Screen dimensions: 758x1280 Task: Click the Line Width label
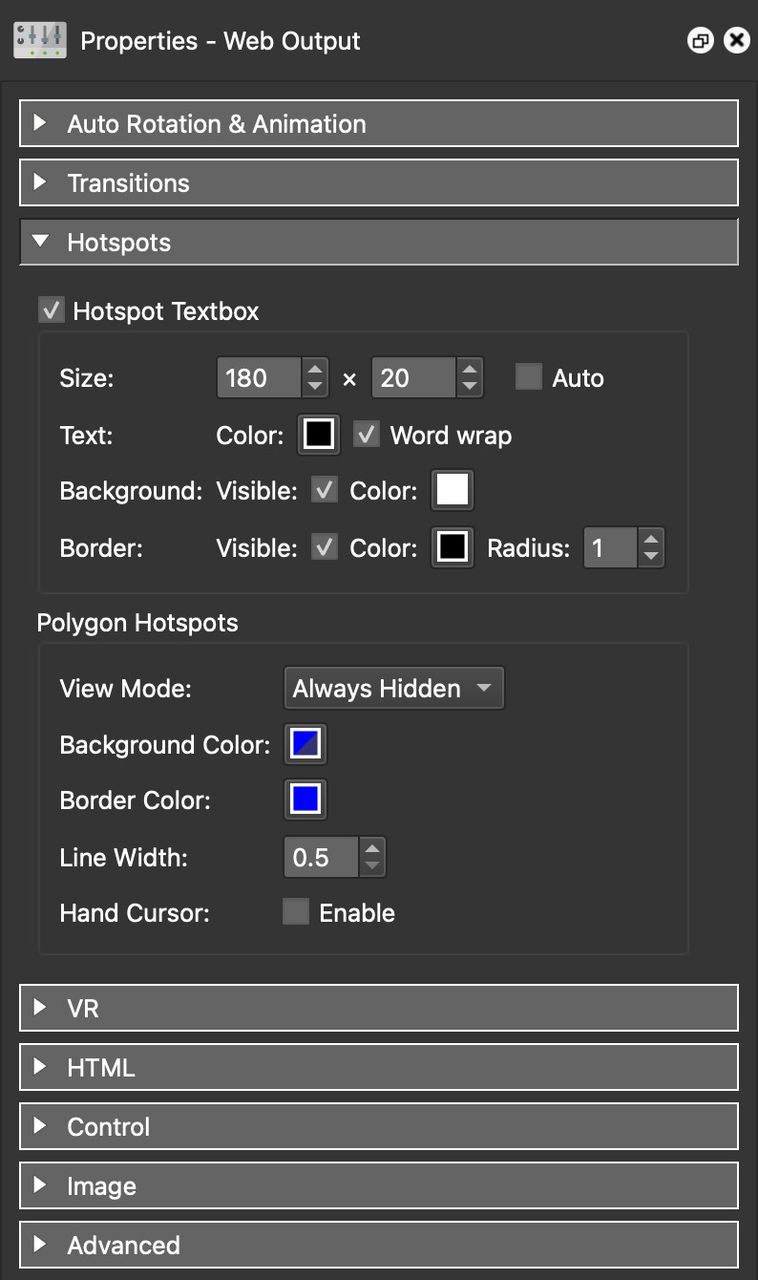coord(124,857)
